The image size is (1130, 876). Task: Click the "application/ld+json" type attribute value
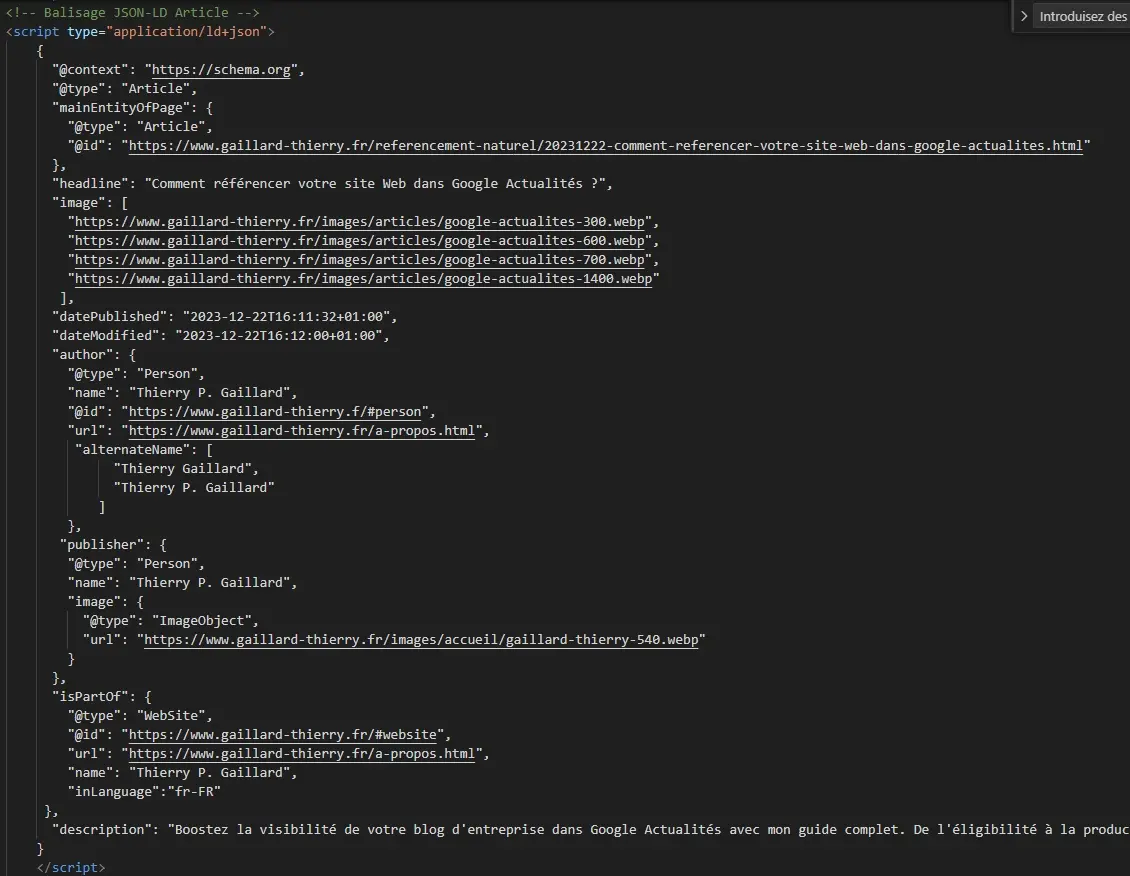pyautogui.click(x=187, y=32)
